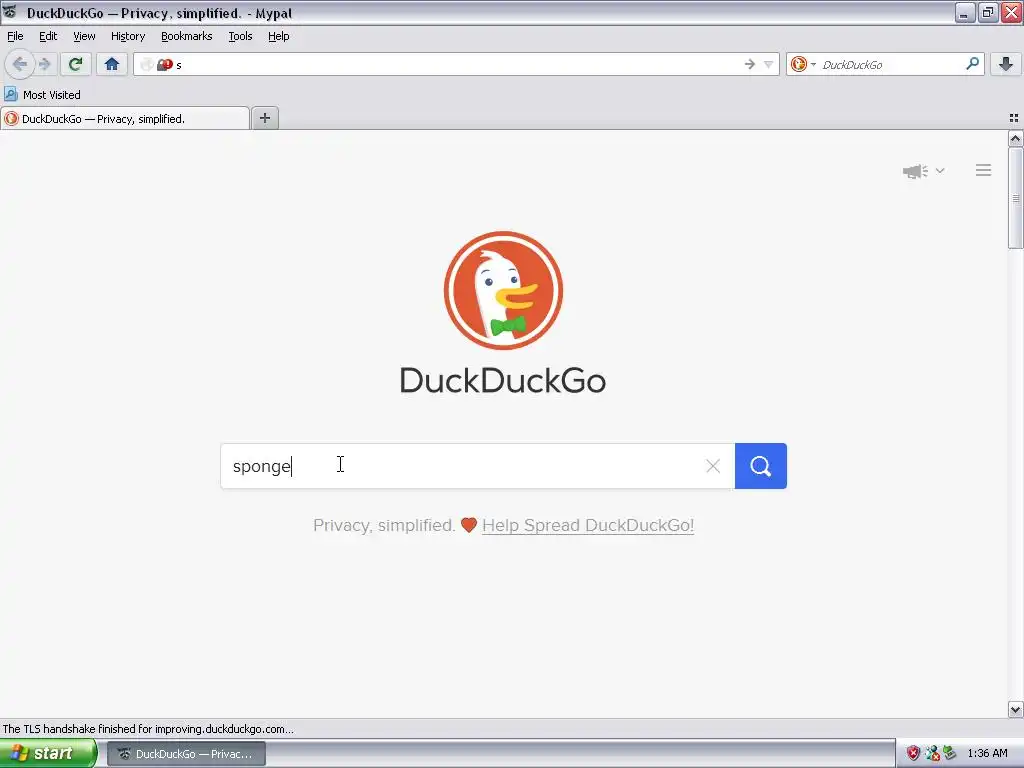Viewport: 1024px width, 768px height.
Task: Click the Go arrow in address bar
Action: (750, 64)
